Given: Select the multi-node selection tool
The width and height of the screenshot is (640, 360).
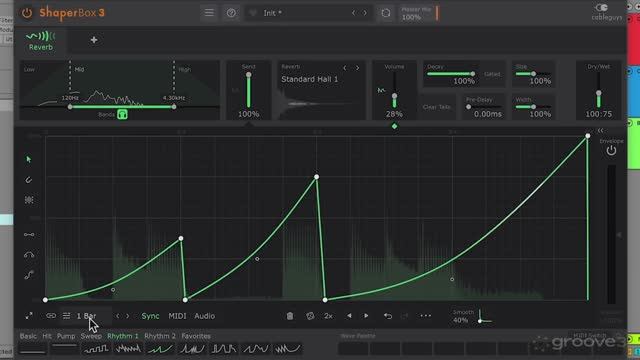Looking at the screenshot, I should (x=29, y=200).
